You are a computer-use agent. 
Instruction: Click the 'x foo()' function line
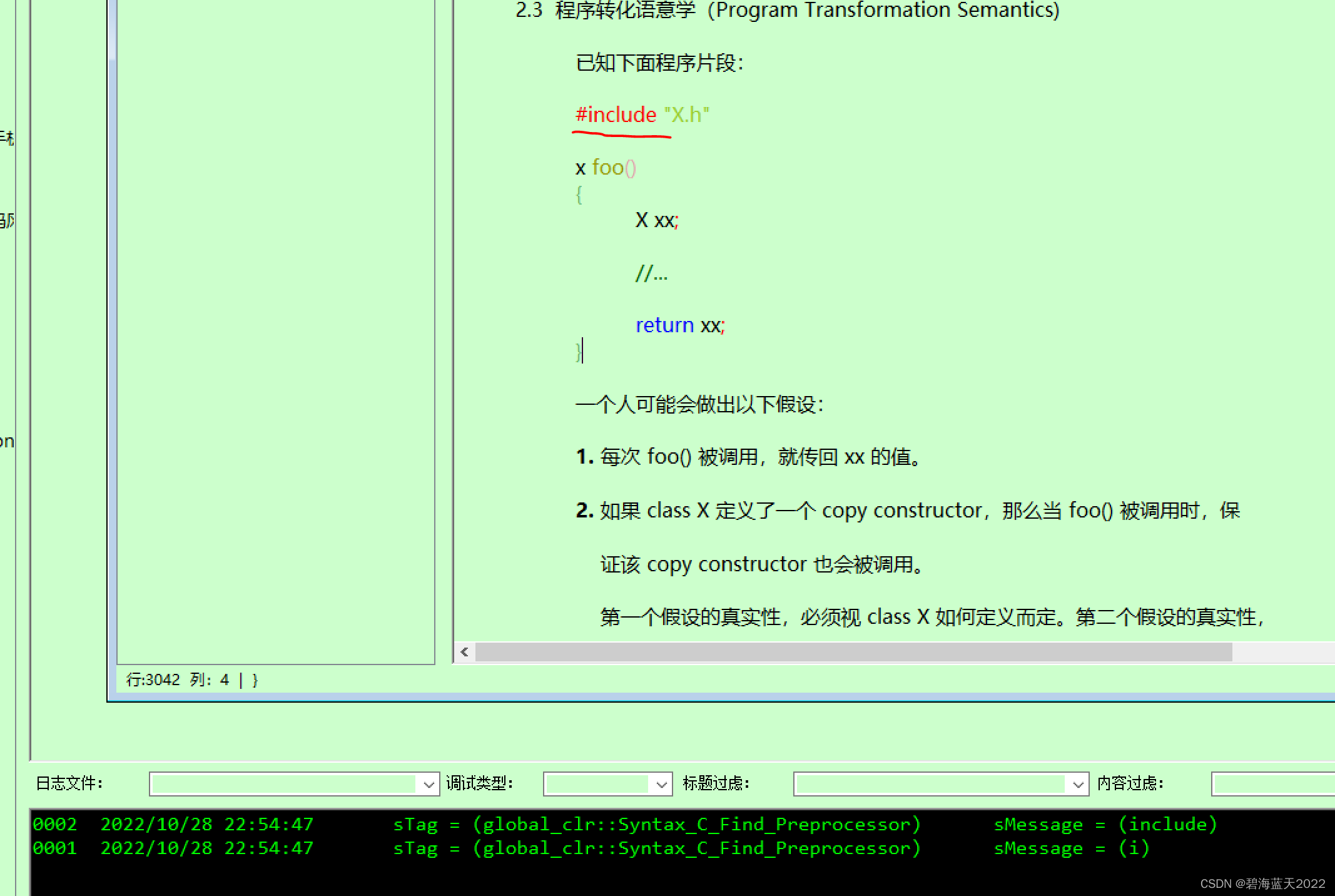[x=606, y=168]
